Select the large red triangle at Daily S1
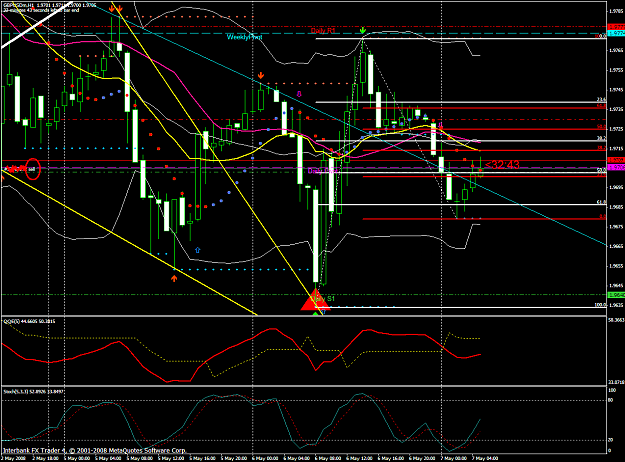The height and width of the screenshot is (462, 625). (x=315, y=300)
